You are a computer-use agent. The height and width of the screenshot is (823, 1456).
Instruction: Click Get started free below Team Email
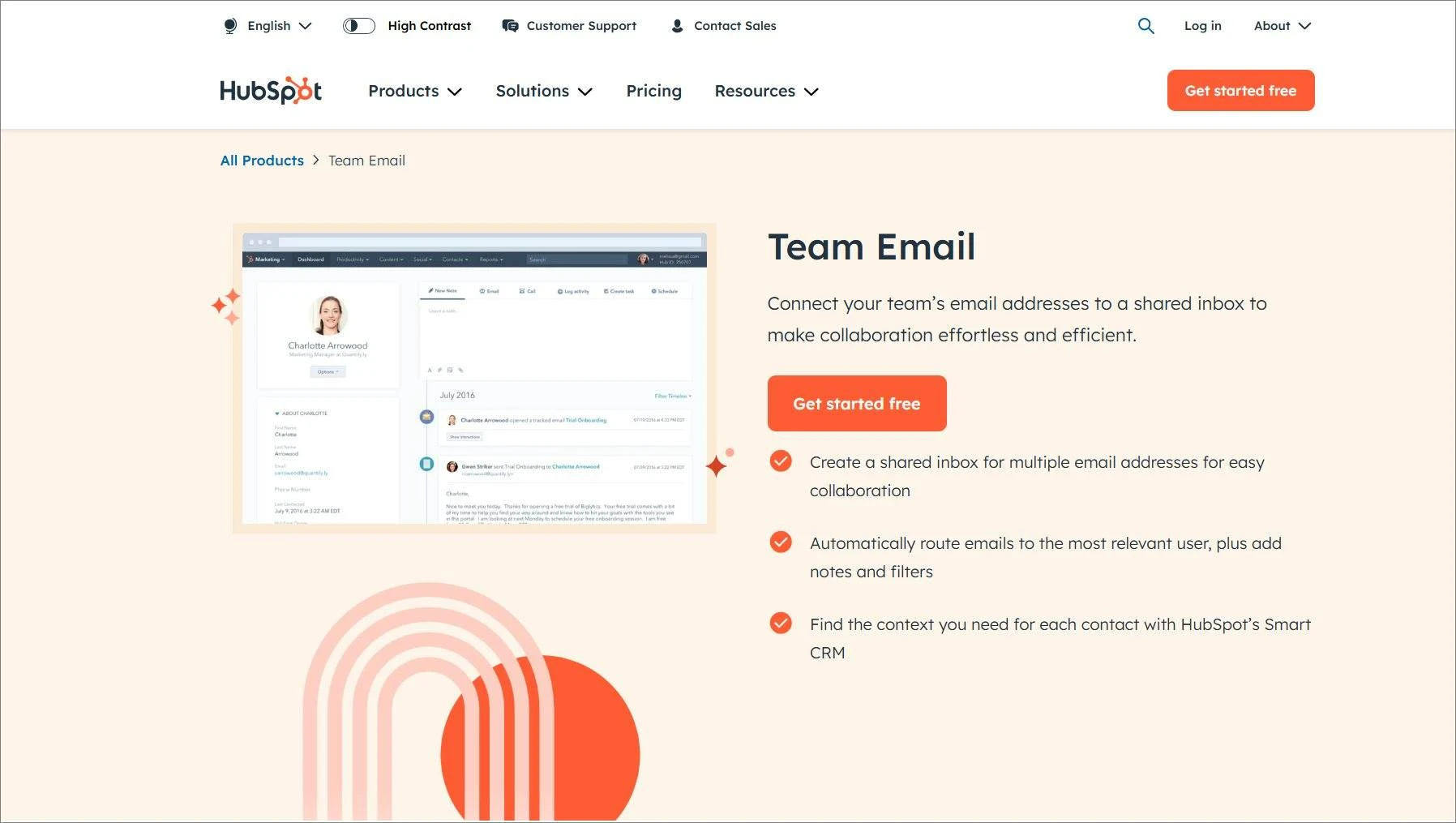(x=857, y=403)
